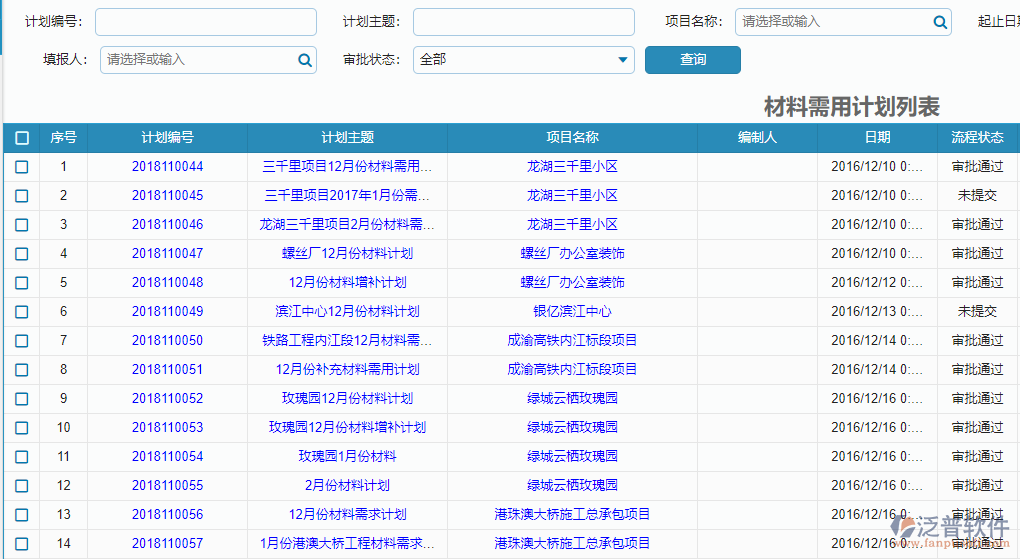Click magnifier icon in 填报人 field
This screenshot has height=559, width=1020.
coord(305,60)
